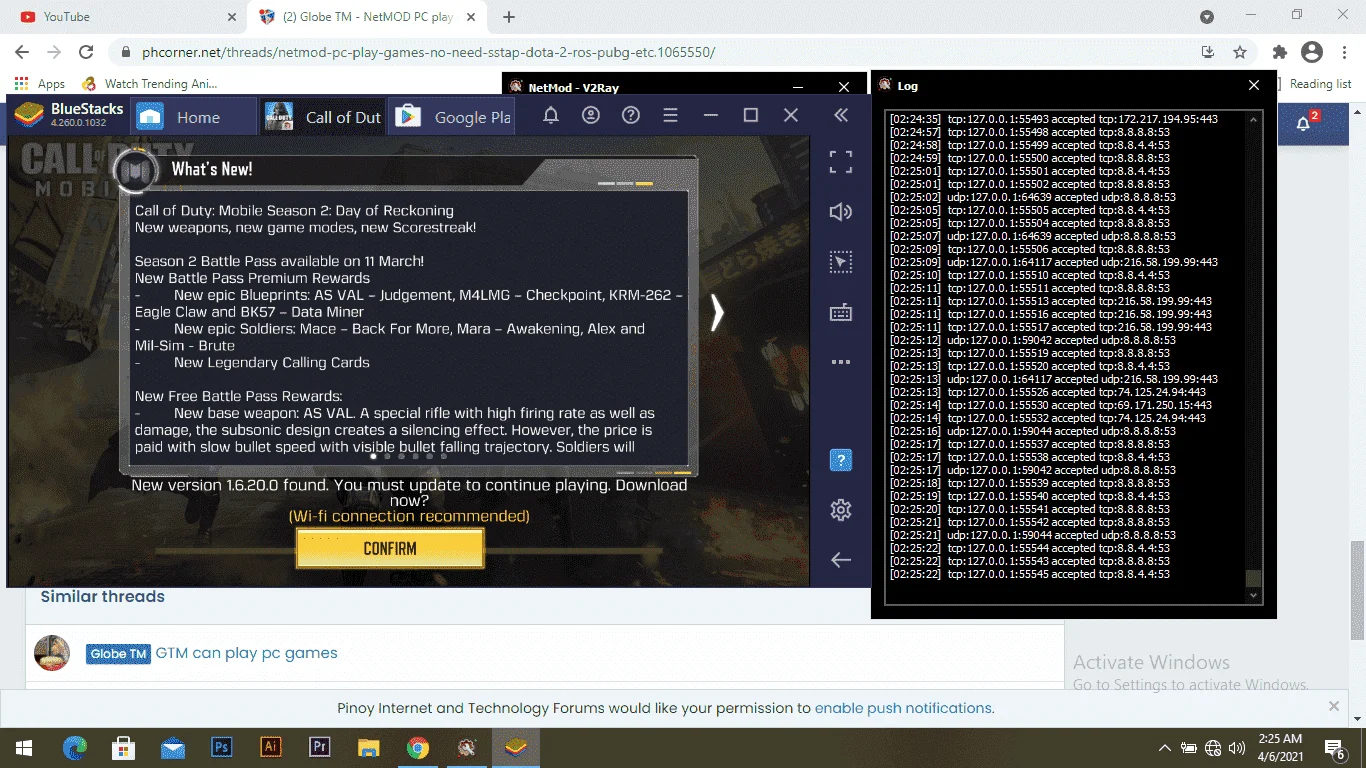
Task: Go to next What's New page arrow
Action: (716, 313)
